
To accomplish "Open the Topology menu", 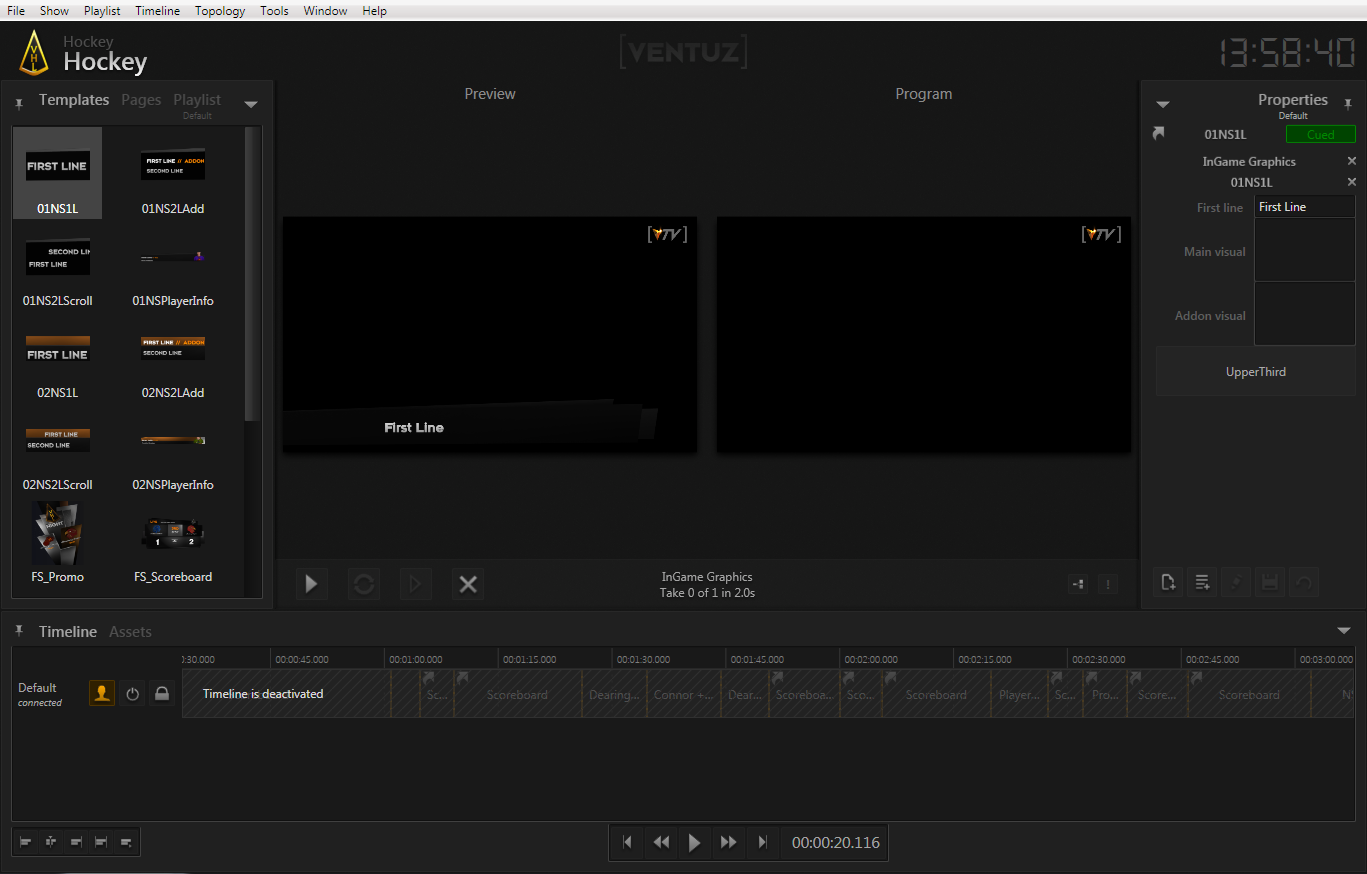I will click(x=220, y=11).
